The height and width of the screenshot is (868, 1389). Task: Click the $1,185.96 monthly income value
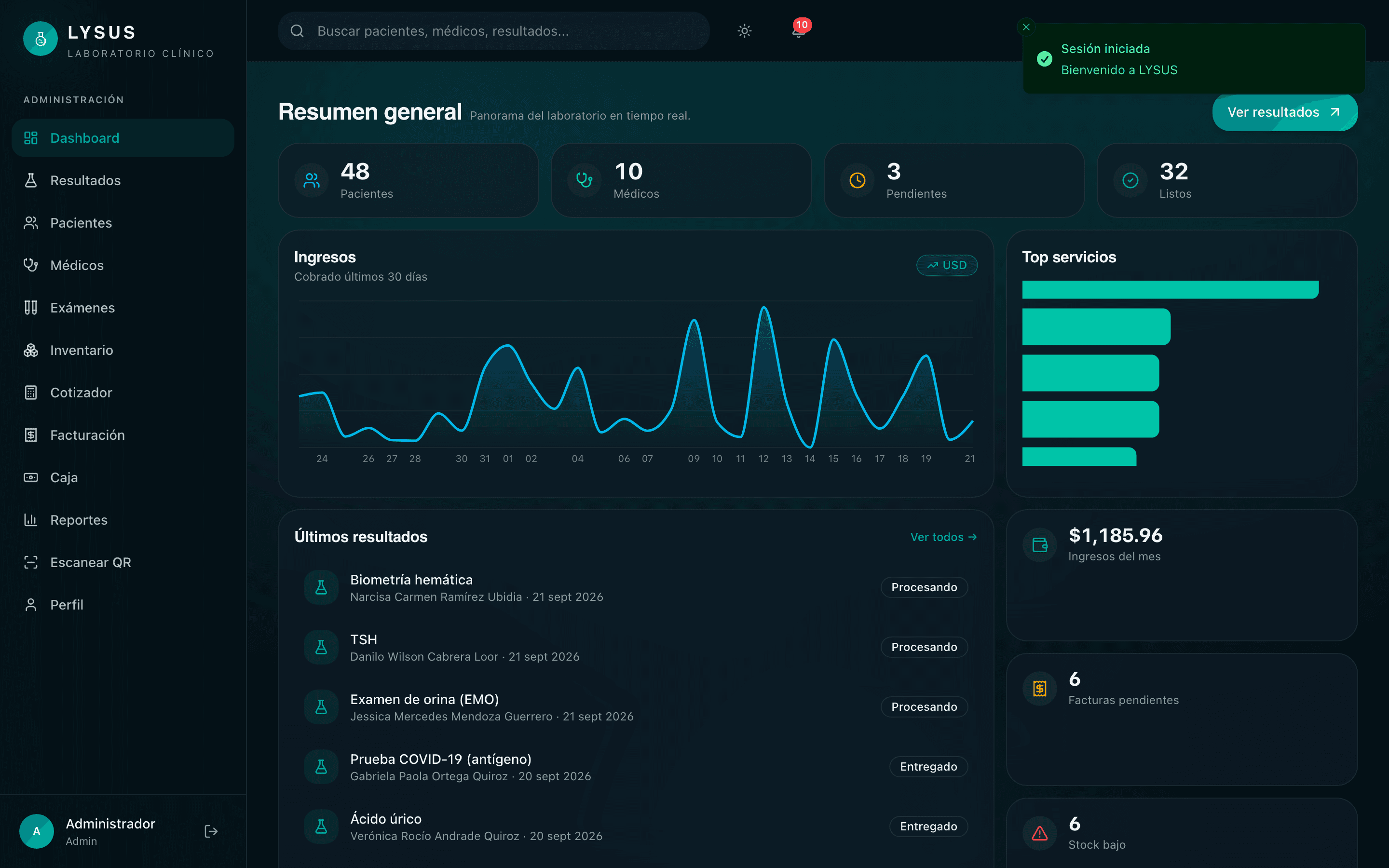1115,535
